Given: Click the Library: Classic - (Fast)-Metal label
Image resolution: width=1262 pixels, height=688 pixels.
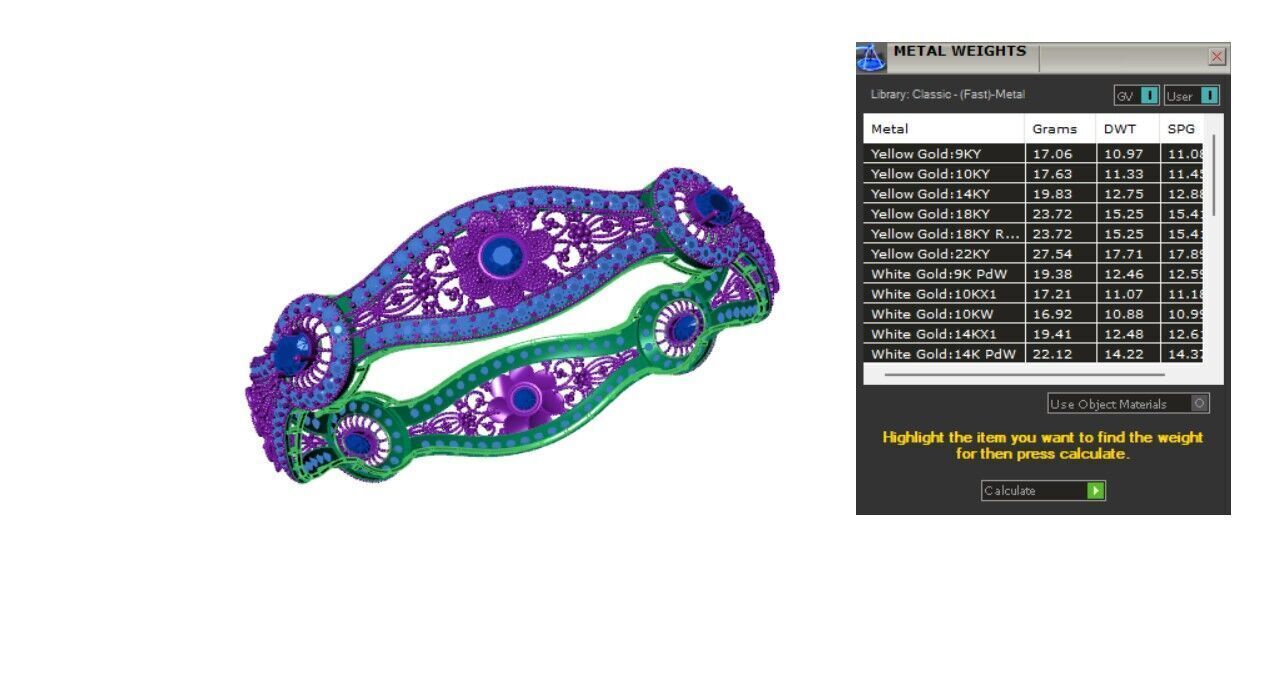Looking at the screenshot, I should click(948, 95).
